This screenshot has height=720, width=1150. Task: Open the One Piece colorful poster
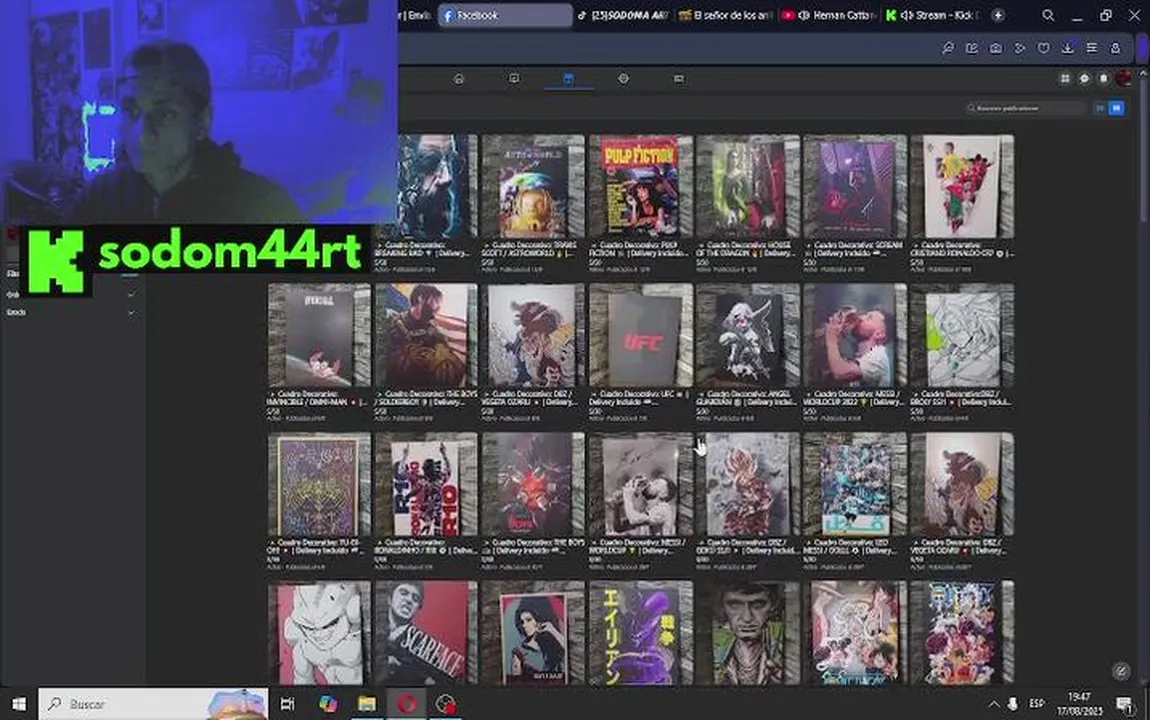click(x=962, y=633)
